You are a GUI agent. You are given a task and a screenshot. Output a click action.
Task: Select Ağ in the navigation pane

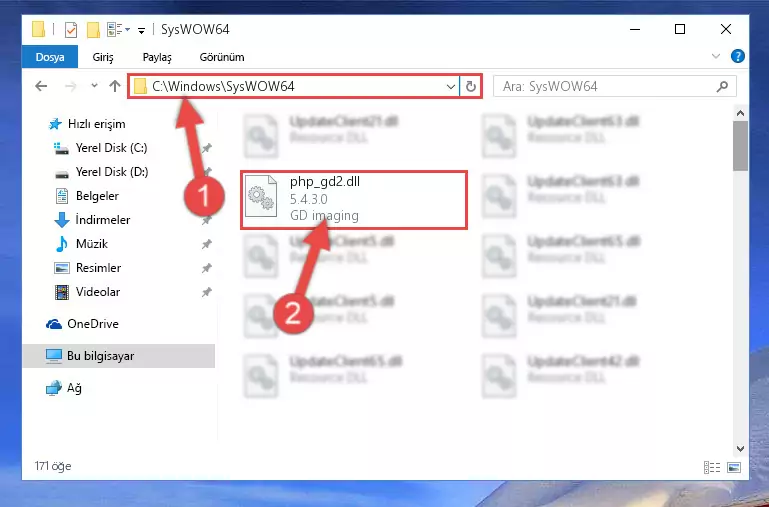point(74,388)
